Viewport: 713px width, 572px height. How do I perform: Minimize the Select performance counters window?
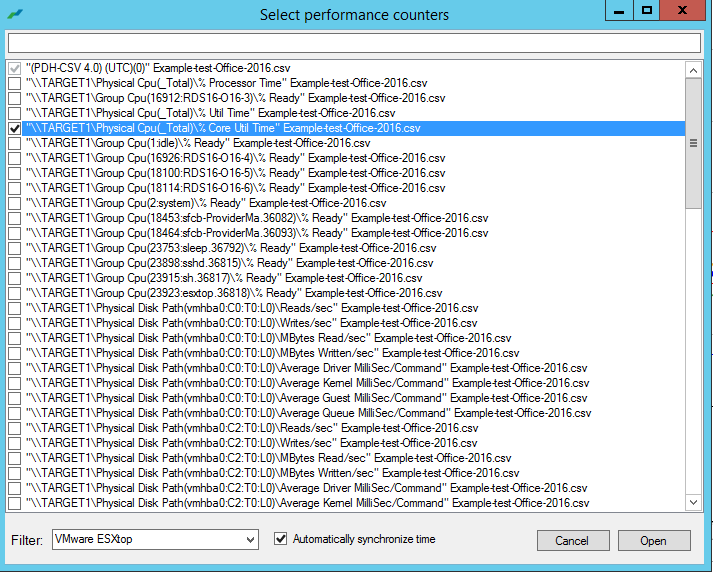619,10
